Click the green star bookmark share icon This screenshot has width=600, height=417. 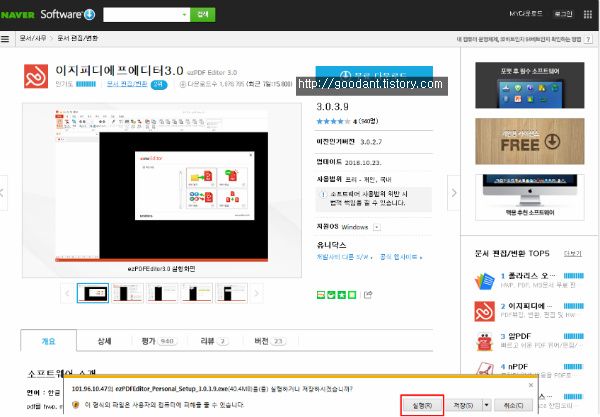(x=342, y=295)
